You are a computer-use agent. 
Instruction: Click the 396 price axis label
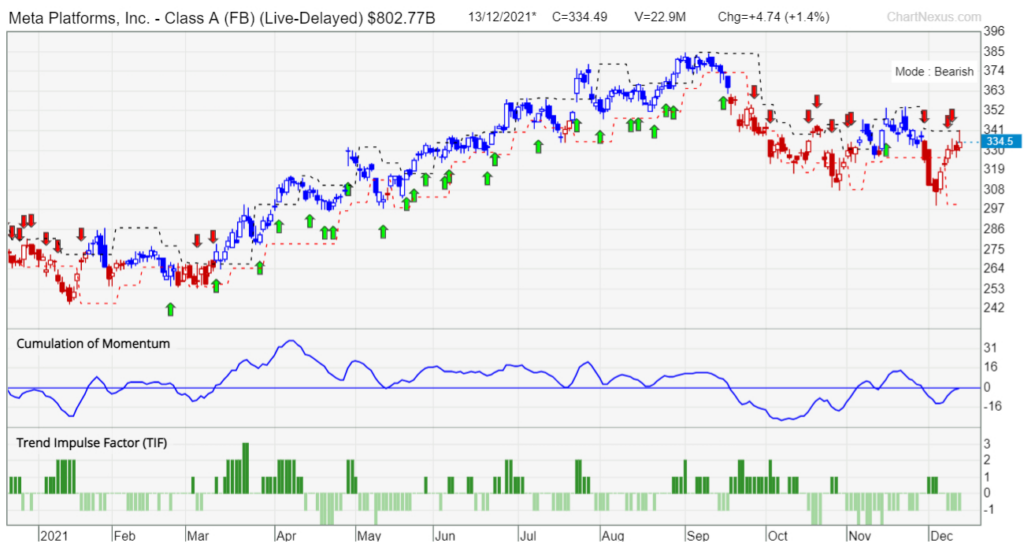coord(993,31)
